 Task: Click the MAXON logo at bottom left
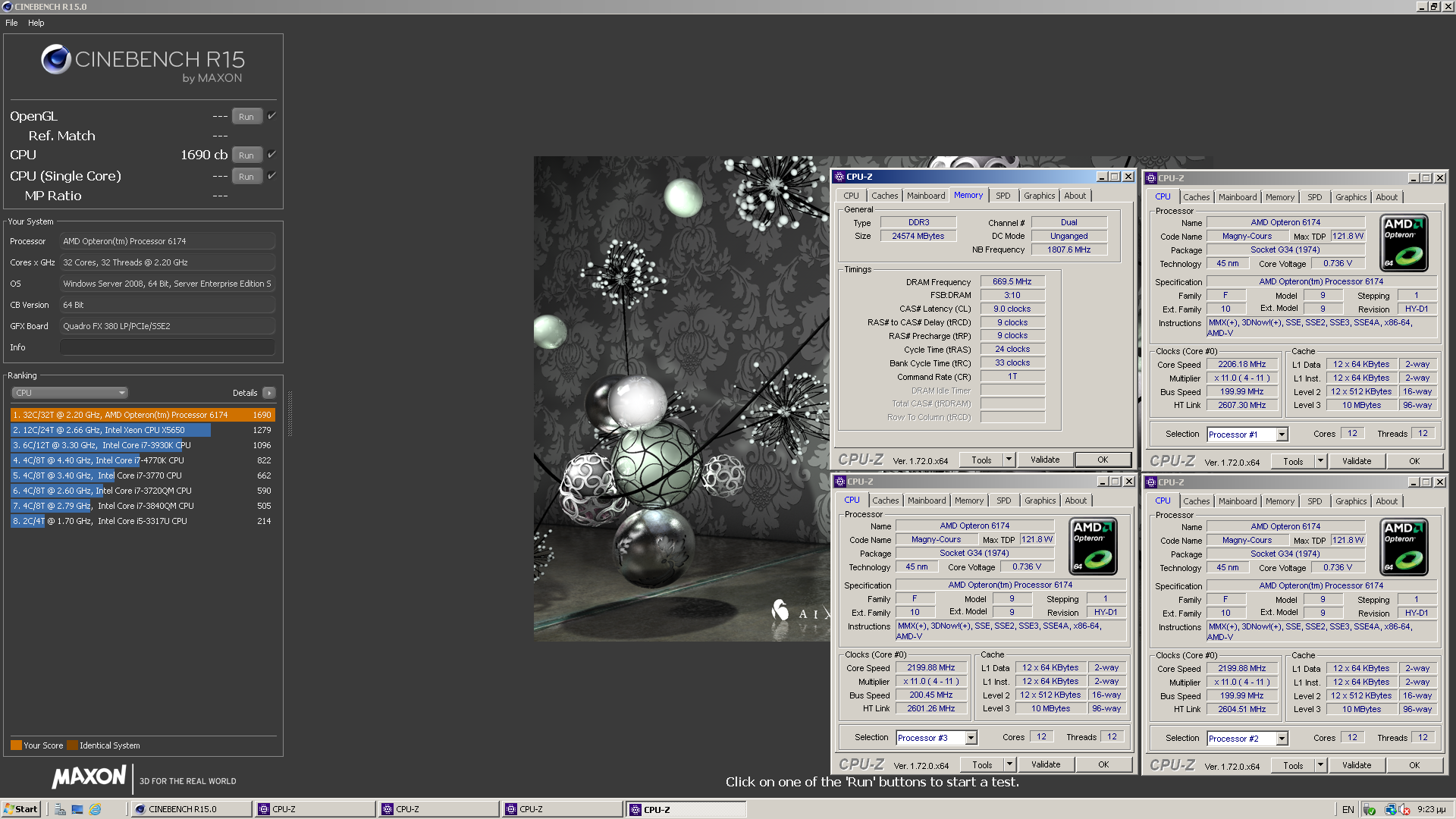(x=89, y=777)
